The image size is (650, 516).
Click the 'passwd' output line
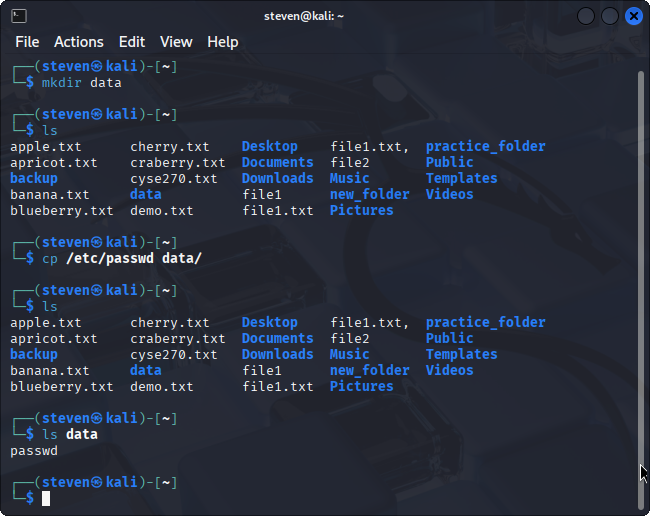point(34,451)
